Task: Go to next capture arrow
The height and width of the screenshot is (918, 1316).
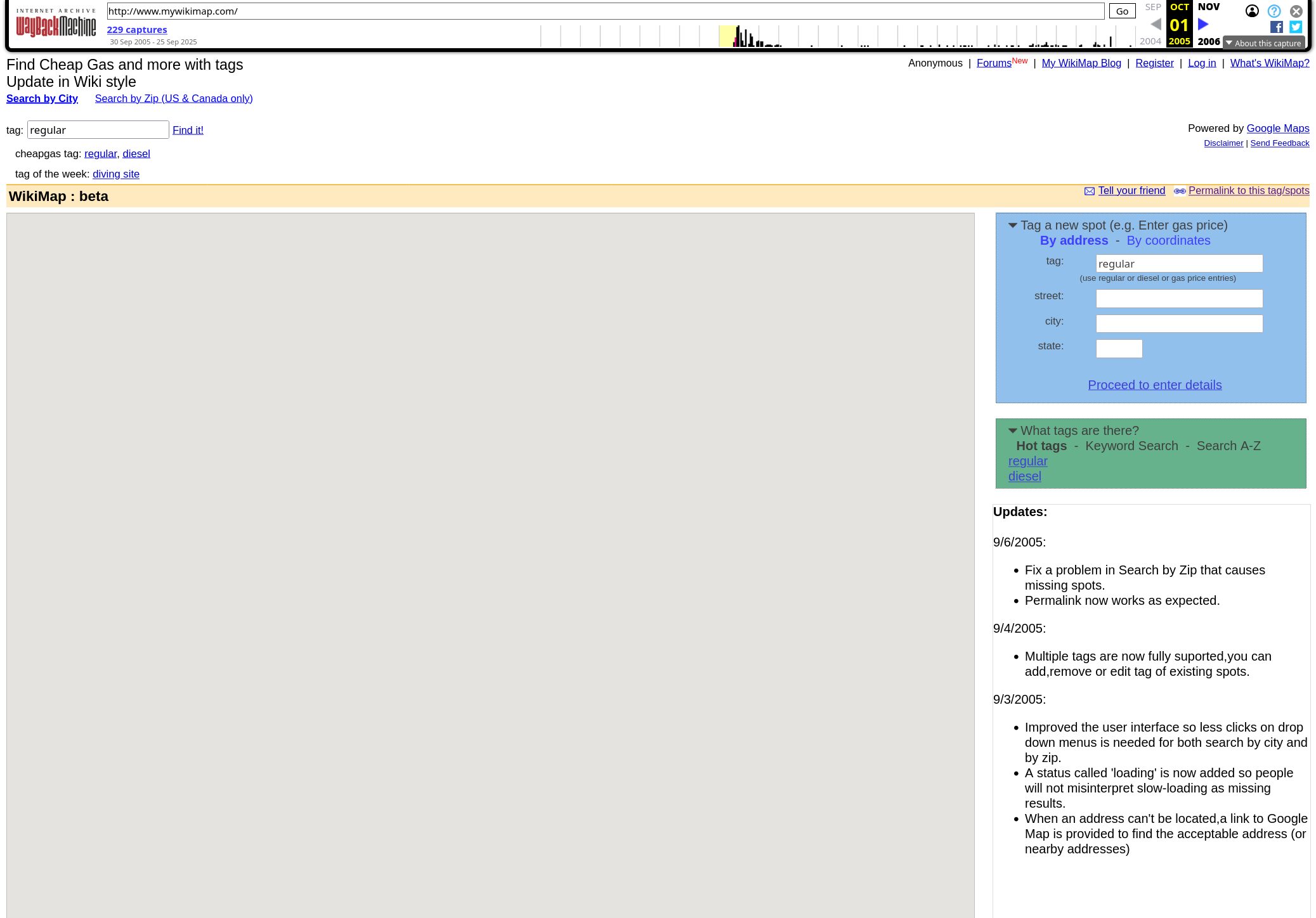Action: [1203, 25]
